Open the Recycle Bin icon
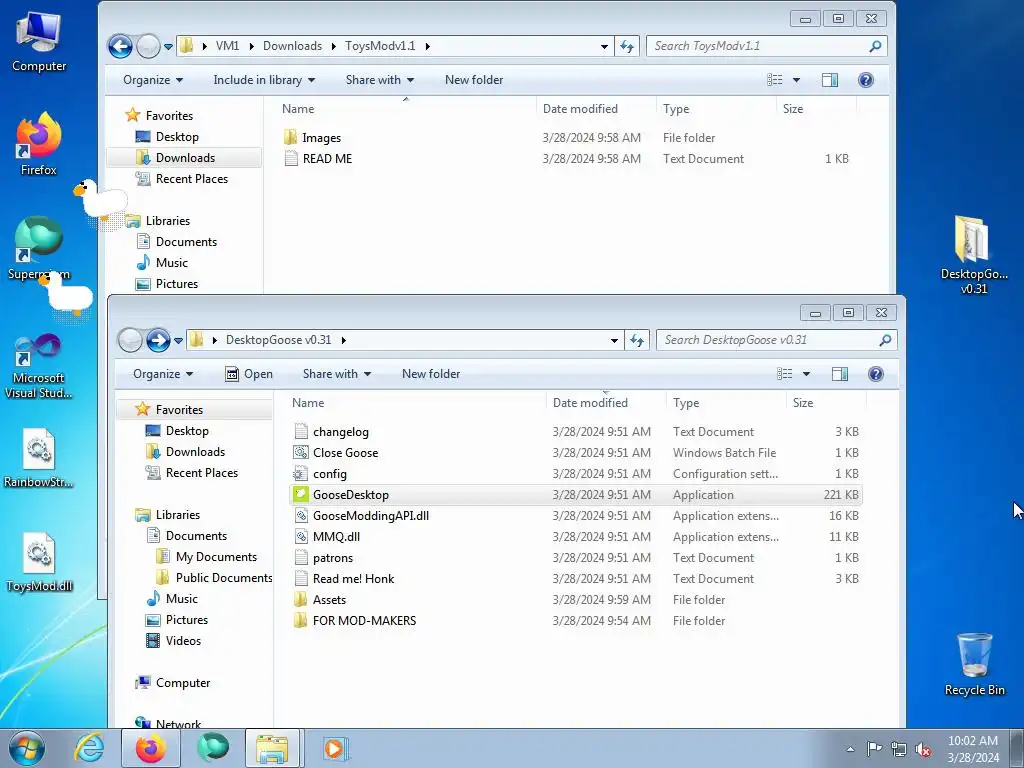 click(974, 664)
